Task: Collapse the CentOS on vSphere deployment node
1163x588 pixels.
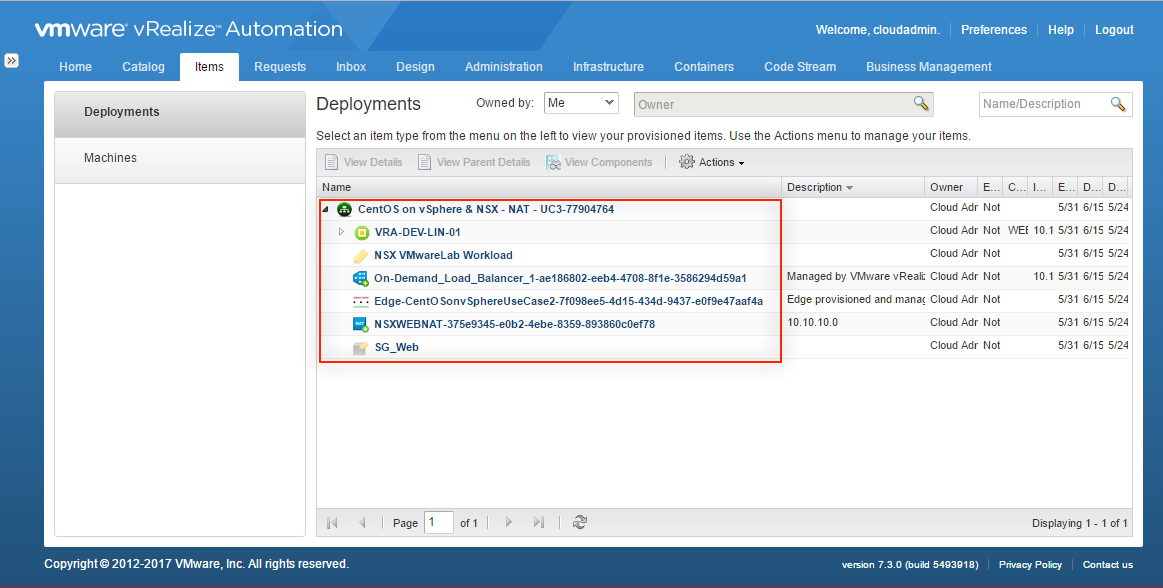Action: (x=325, y=210)
